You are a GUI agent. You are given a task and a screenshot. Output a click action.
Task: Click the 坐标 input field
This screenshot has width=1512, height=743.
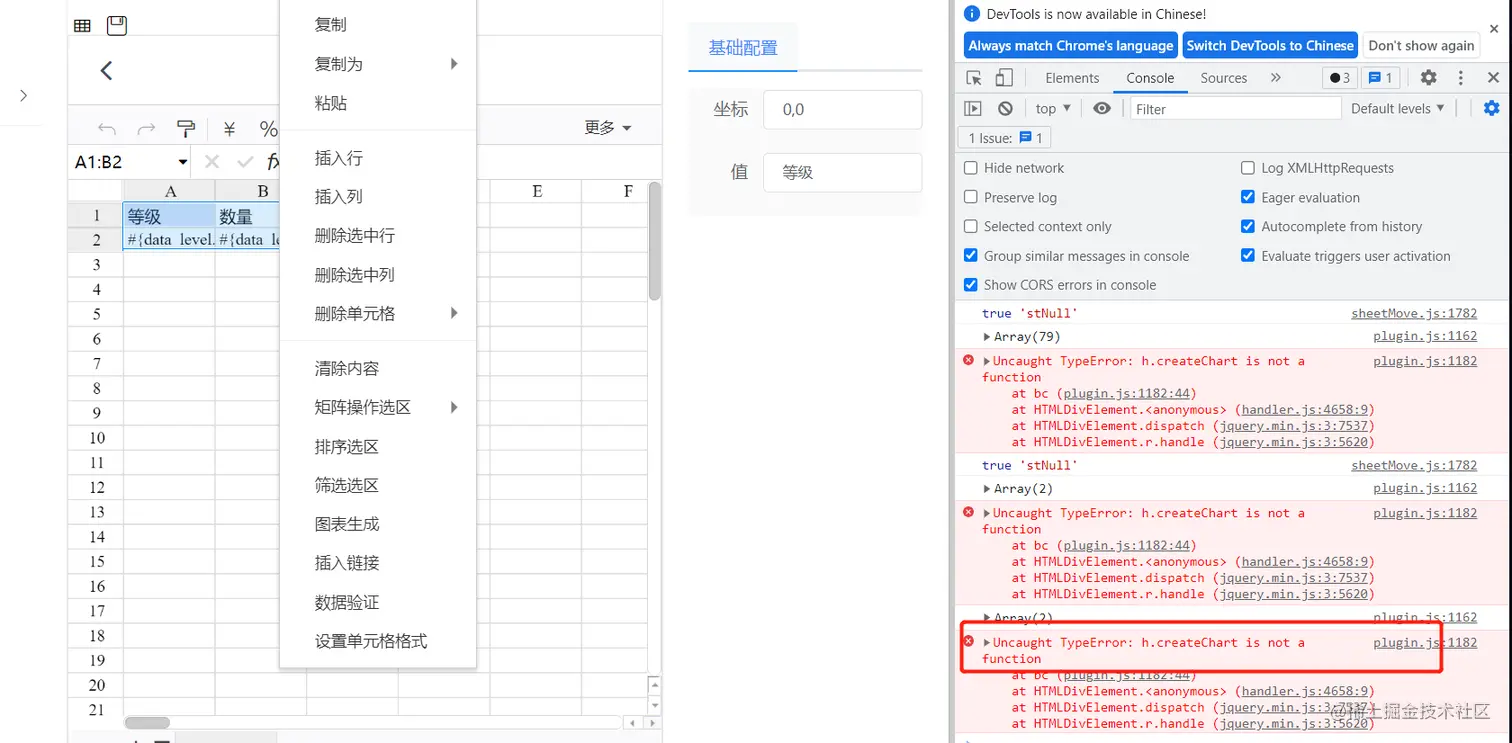[842, 110]
